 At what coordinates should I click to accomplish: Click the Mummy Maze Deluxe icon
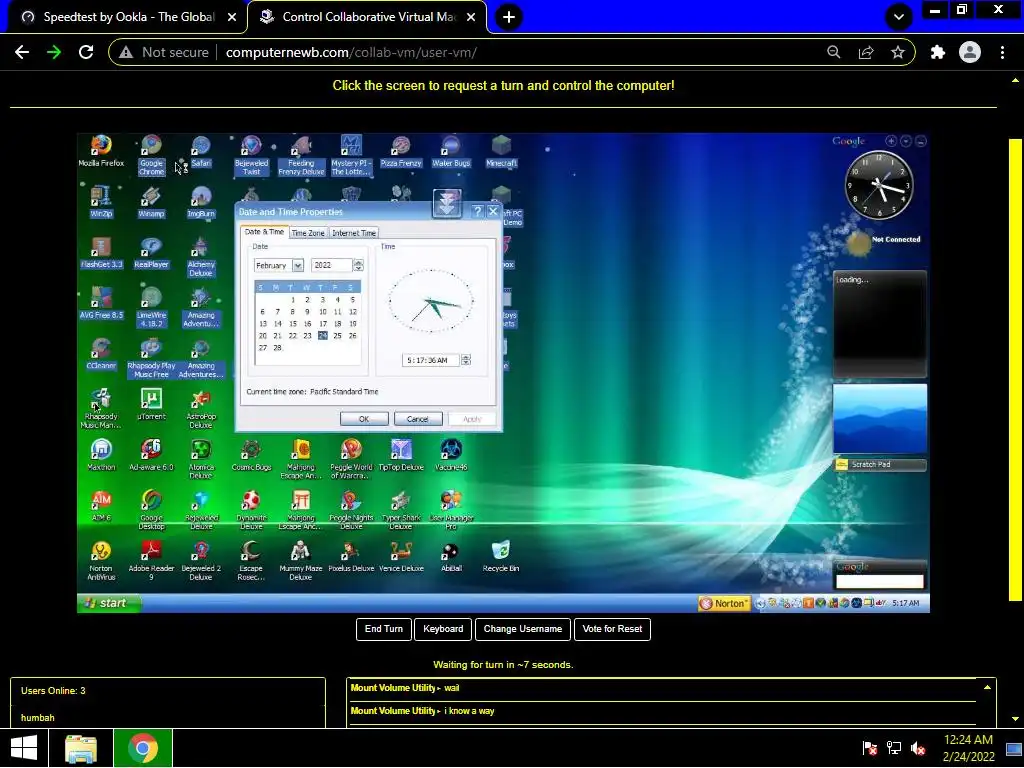(301, 560)
